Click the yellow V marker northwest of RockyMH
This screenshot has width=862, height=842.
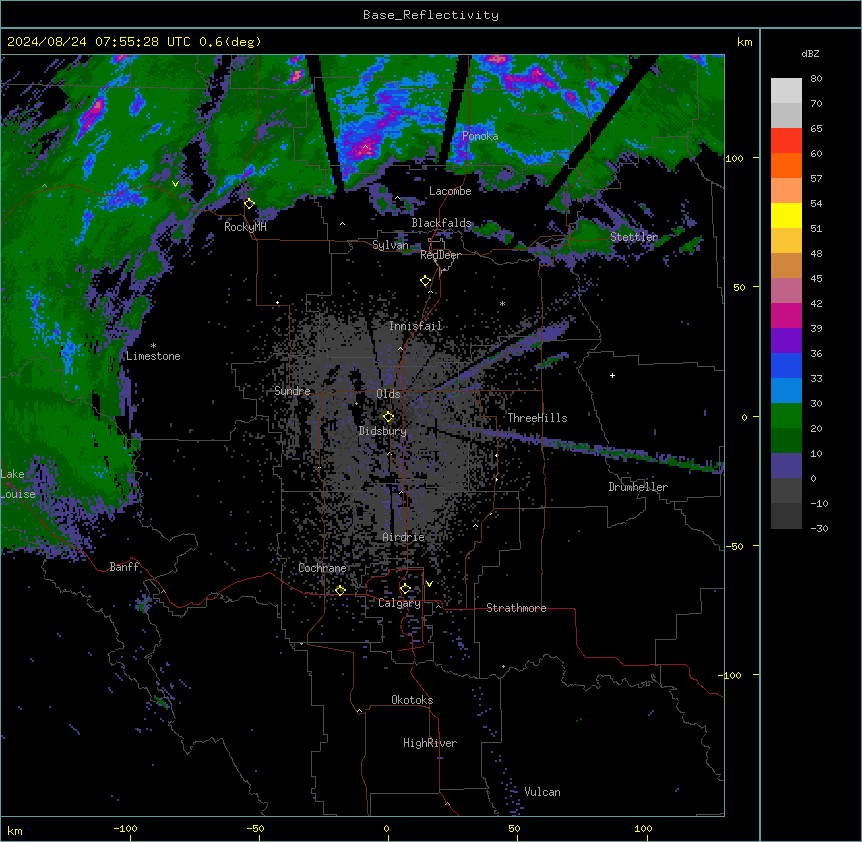point(175,184)
